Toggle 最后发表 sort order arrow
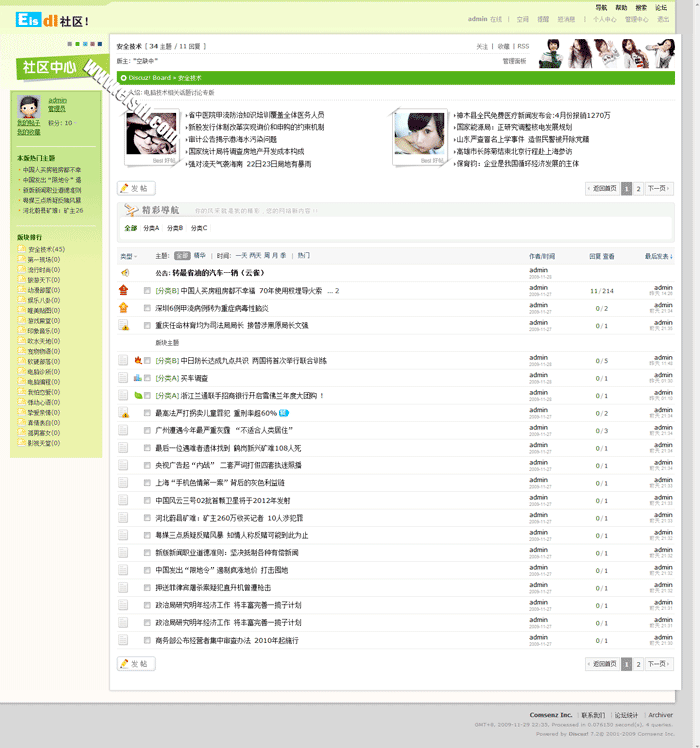 (x=671, y=256)
